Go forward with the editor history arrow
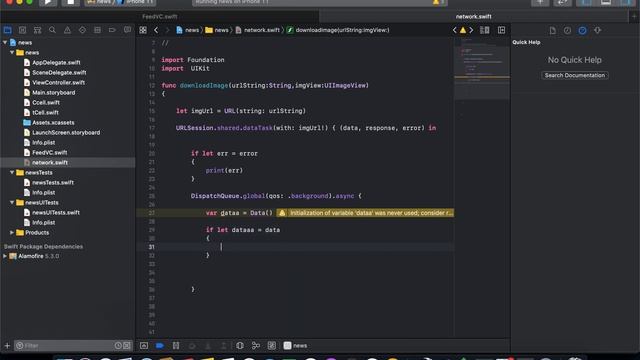This screenshot has width=640, height=360. click(x=167, y=30)
